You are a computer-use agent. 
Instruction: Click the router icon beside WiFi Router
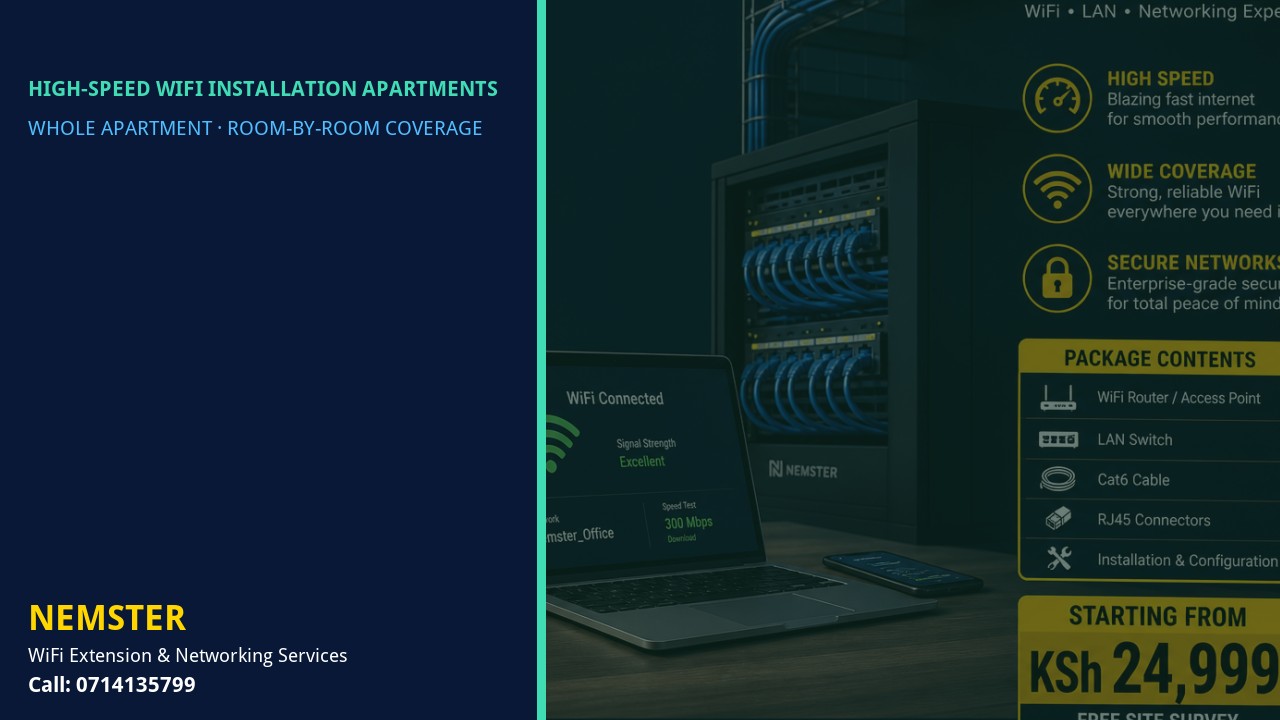point(1058,398)
